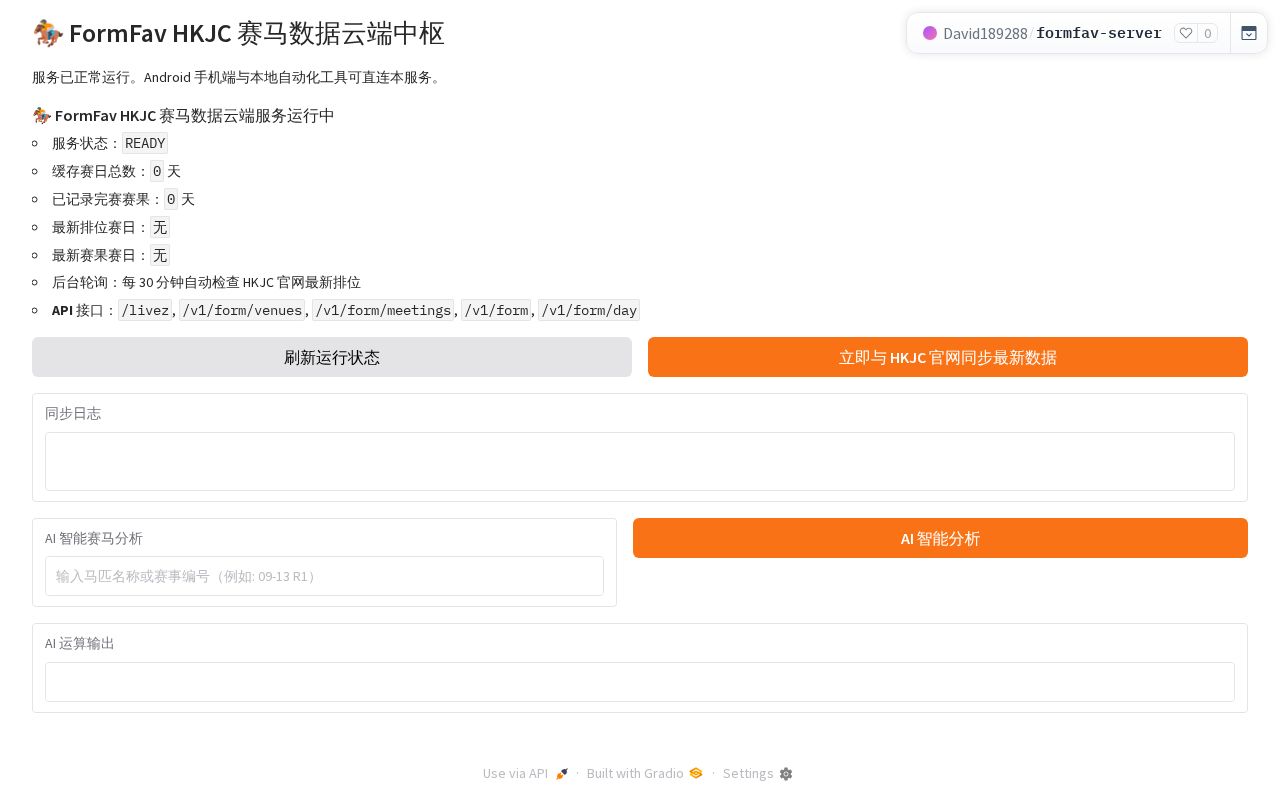Screen dimensions: 1280x800
Task: Click the /v1/form/meetings endpoint text
Action: [x=383, y=310]
